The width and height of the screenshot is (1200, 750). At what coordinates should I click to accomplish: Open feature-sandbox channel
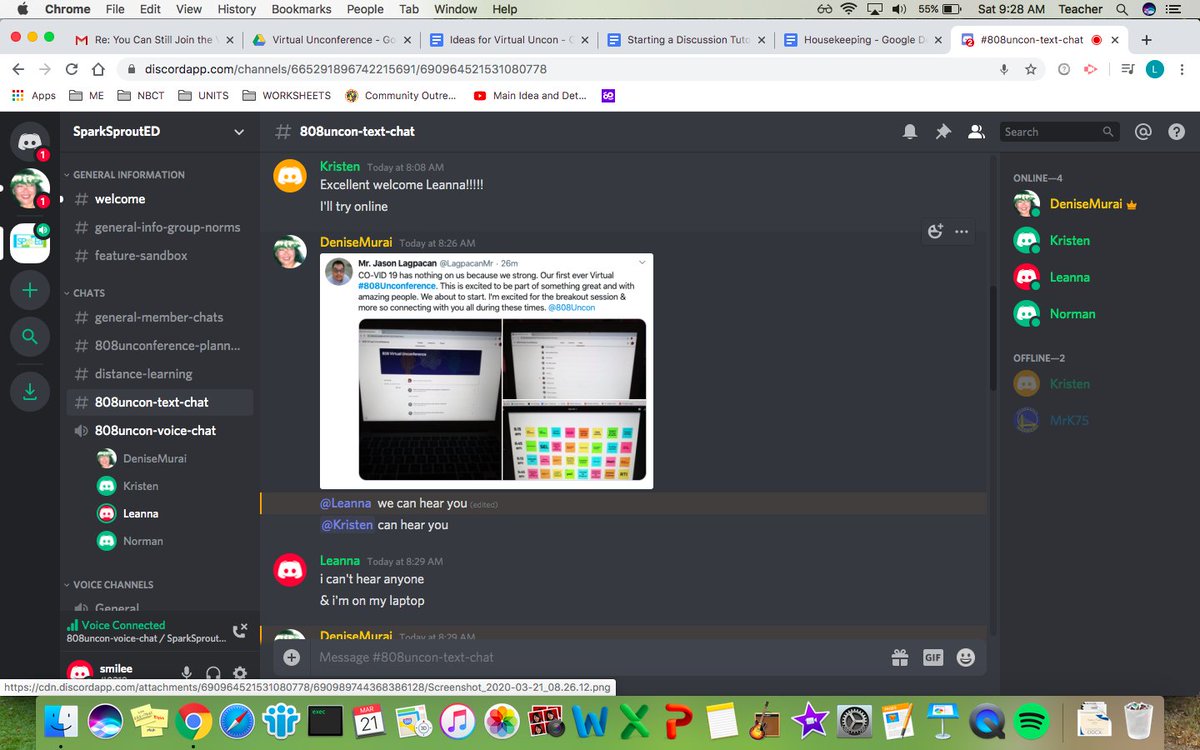[160, 255]
